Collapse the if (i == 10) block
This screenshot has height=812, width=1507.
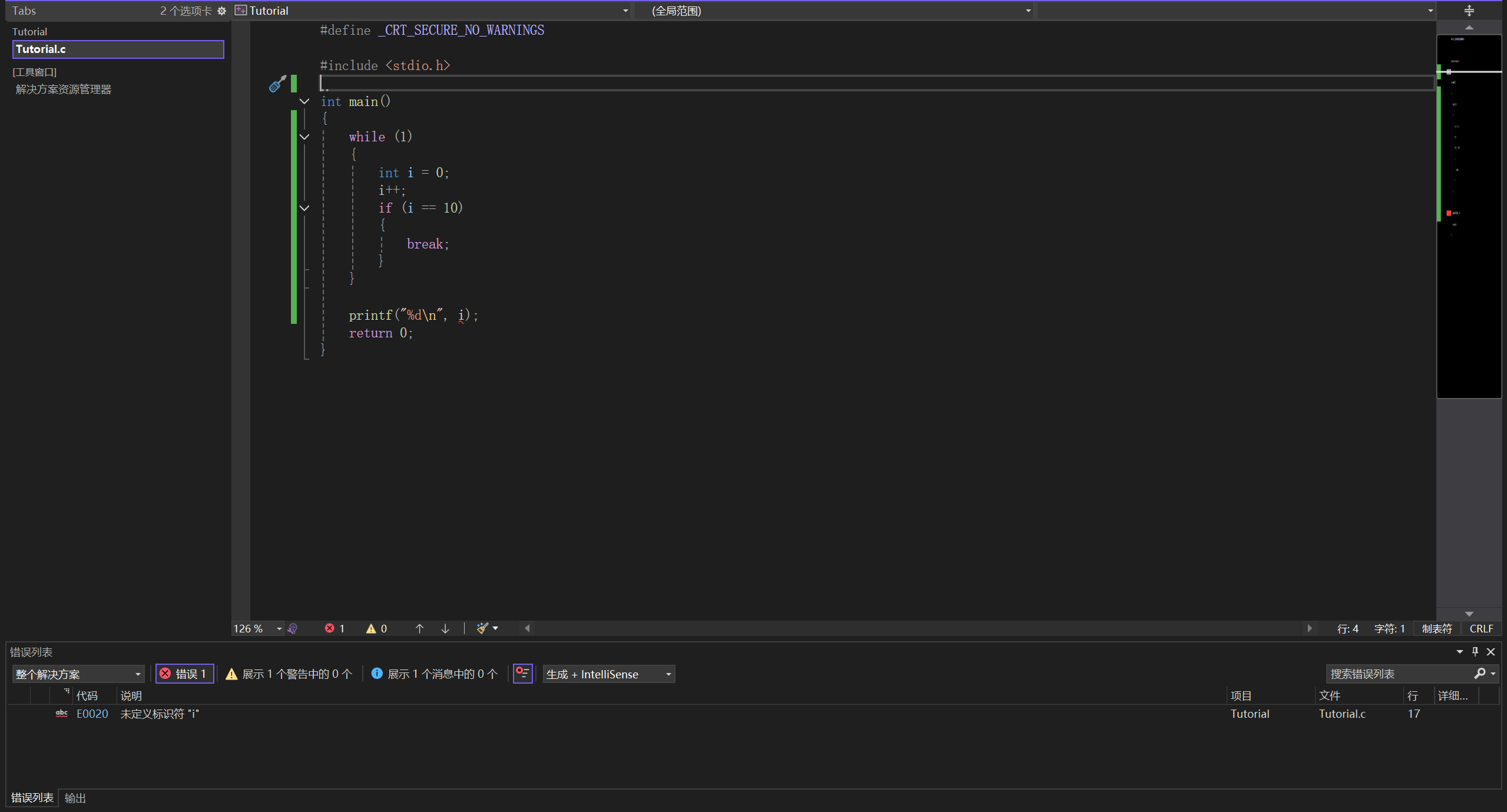304,208
